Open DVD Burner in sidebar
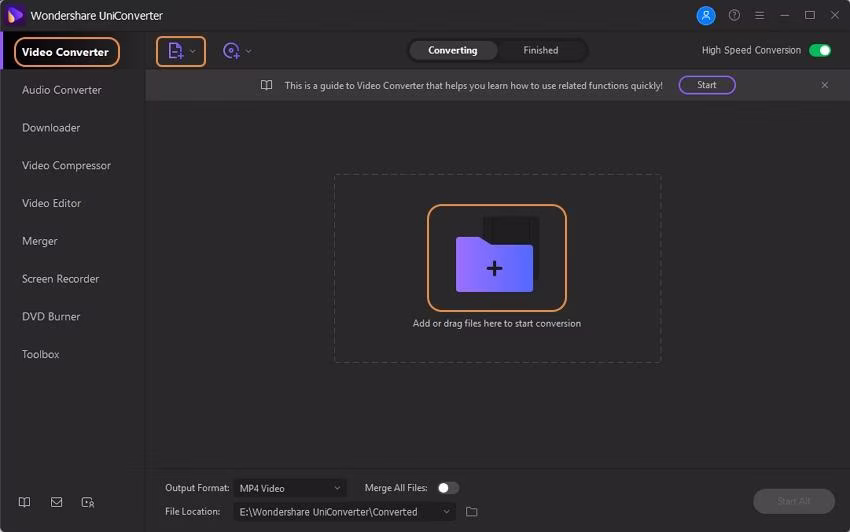Viewport: 850px width, 532px height. [51, 316]
